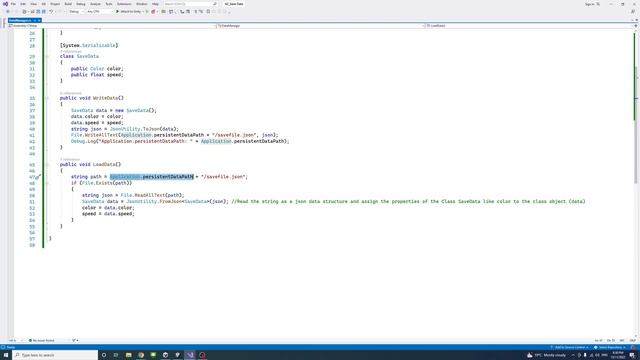Image resolution: width=640 pixels, height=360 pixels.
Task: Open the Build menu
Action: 68,4
